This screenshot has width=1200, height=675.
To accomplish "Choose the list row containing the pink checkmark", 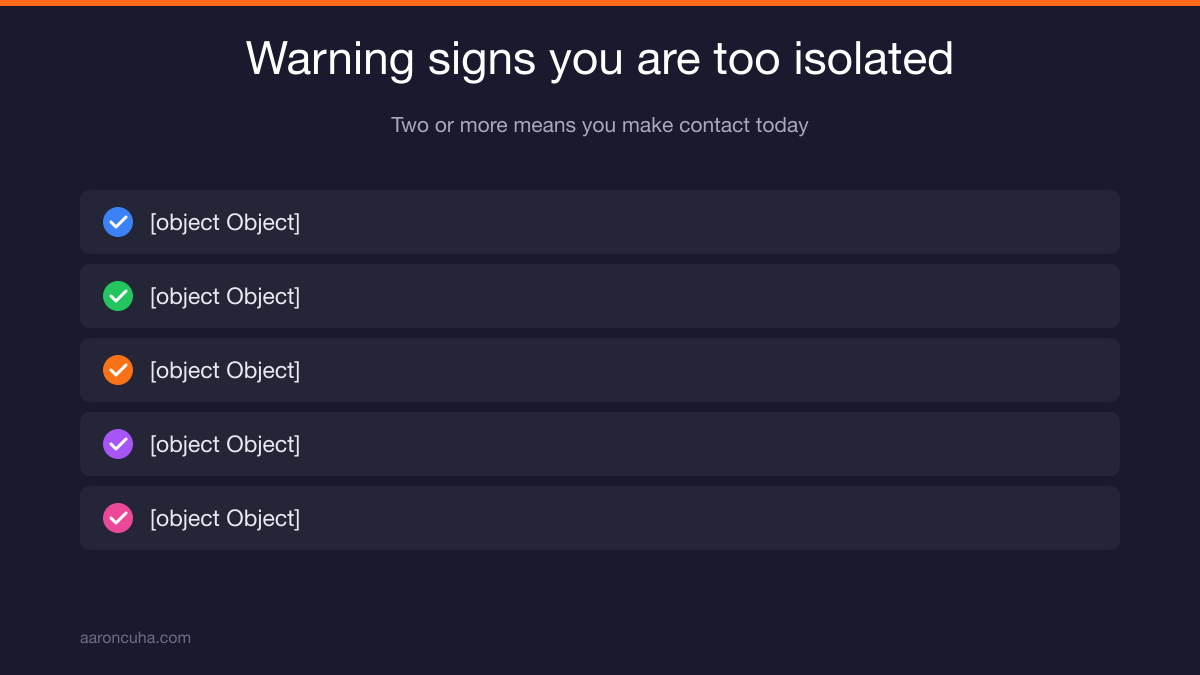I will click(x=600, y=518).
